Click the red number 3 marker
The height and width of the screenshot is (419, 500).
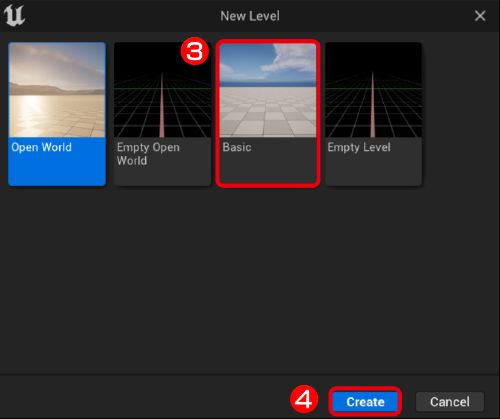click(x=195, y=52)
